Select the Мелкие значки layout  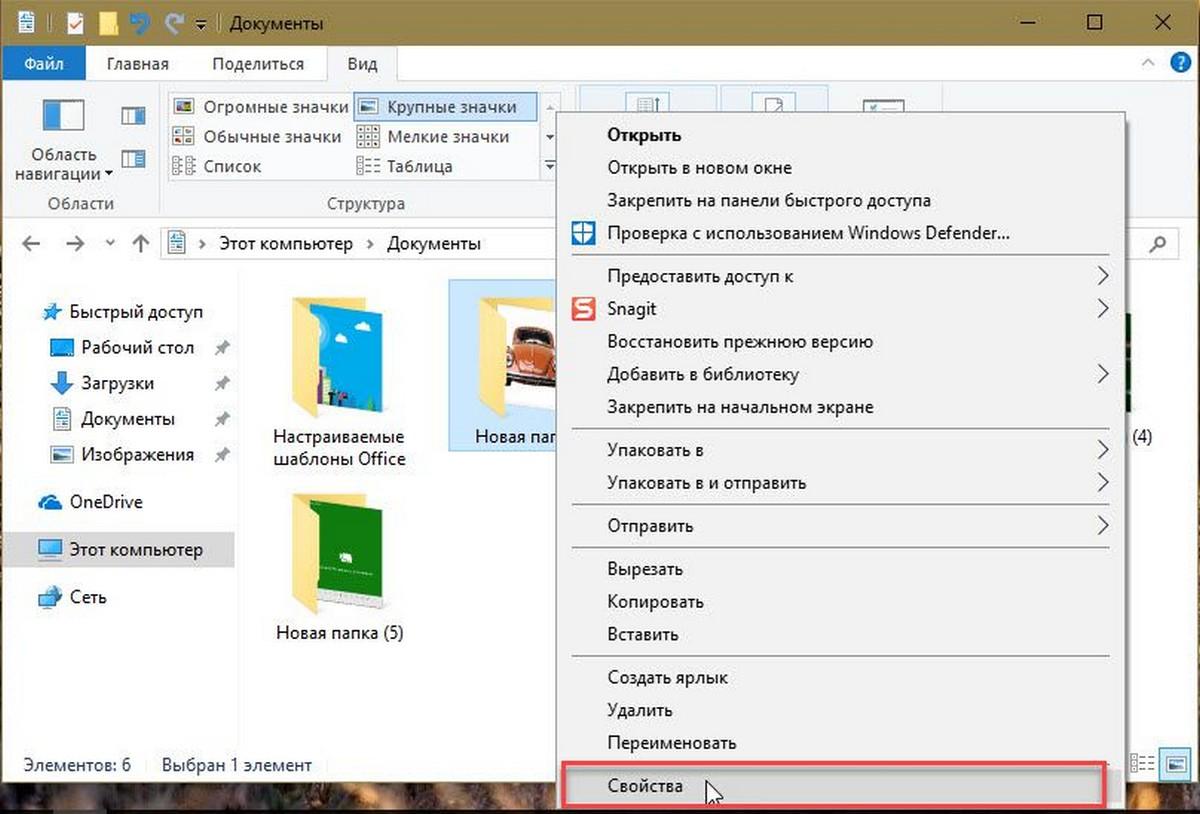click(x=433, y=137)
